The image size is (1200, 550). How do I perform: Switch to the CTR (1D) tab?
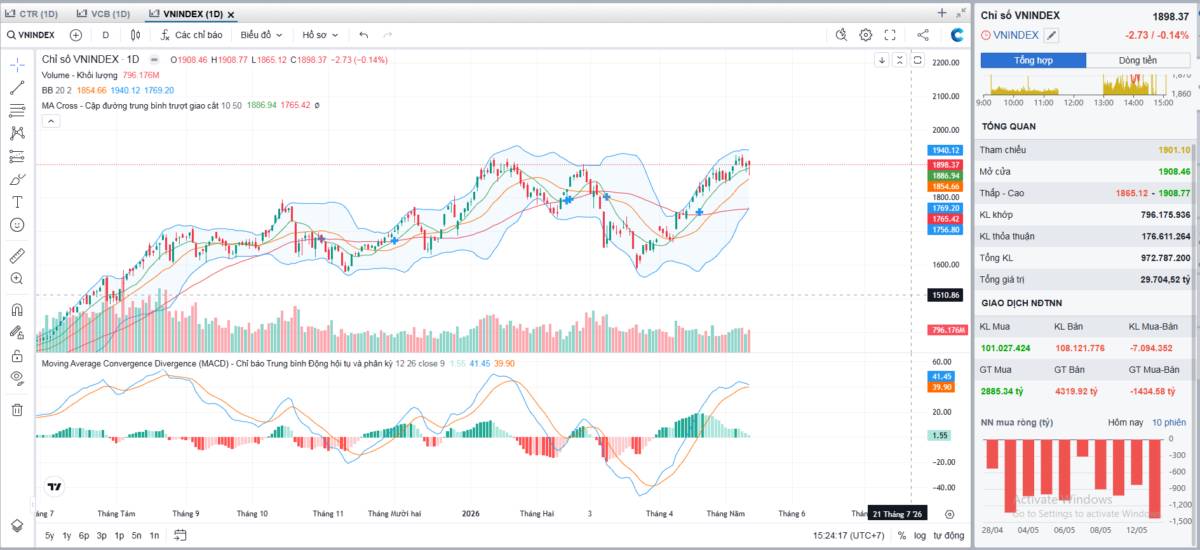(x=38, y=14)
